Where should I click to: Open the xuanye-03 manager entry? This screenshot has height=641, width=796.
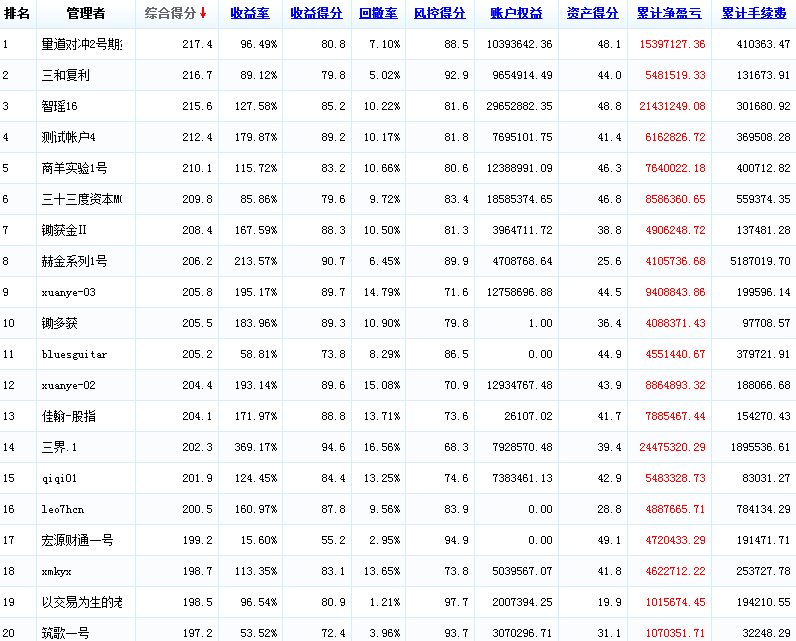tap(69, 293)
